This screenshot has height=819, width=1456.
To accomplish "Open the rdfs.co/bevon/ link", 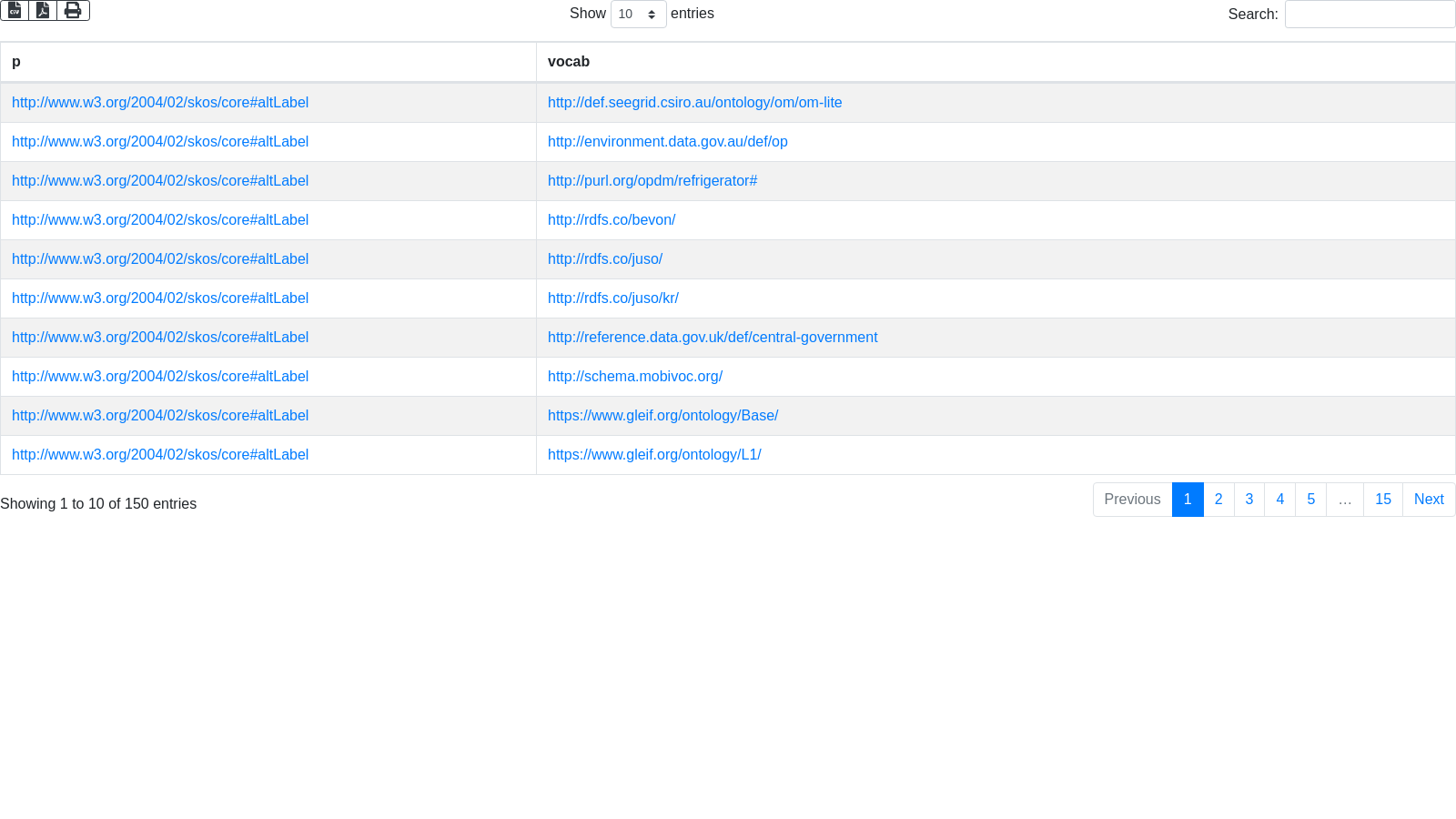I will pyautogui.click(x=611, y=220).
